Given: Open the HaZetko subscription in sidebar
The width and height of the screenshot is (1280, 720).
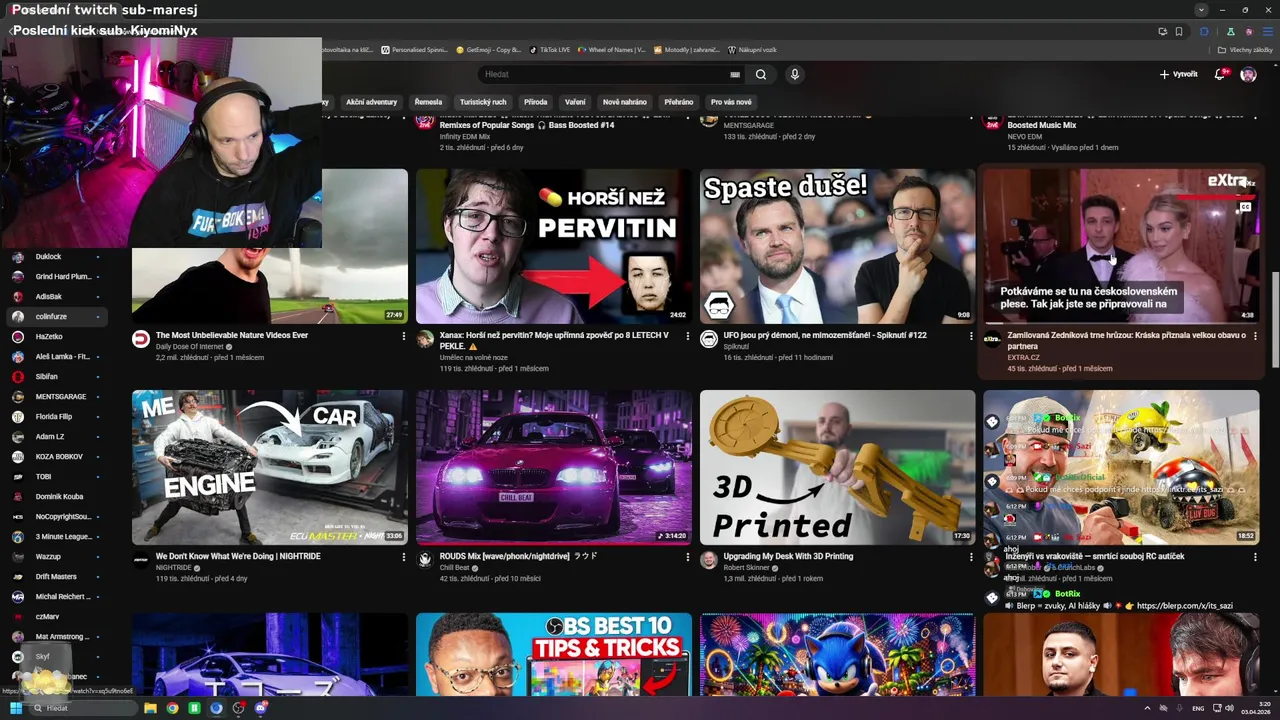Looking at the screenshot, I should coord(56,337).
